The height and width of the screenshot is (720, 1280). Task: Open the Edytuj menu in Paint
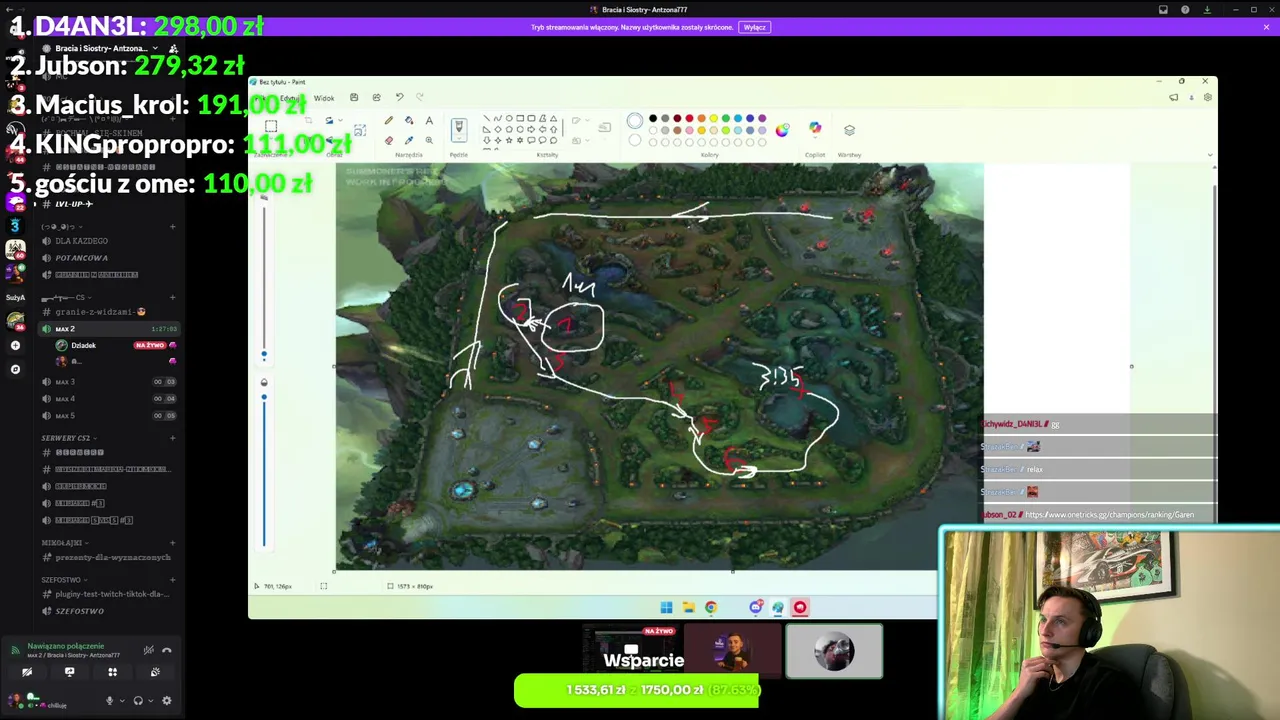click(x=290, y=98)
